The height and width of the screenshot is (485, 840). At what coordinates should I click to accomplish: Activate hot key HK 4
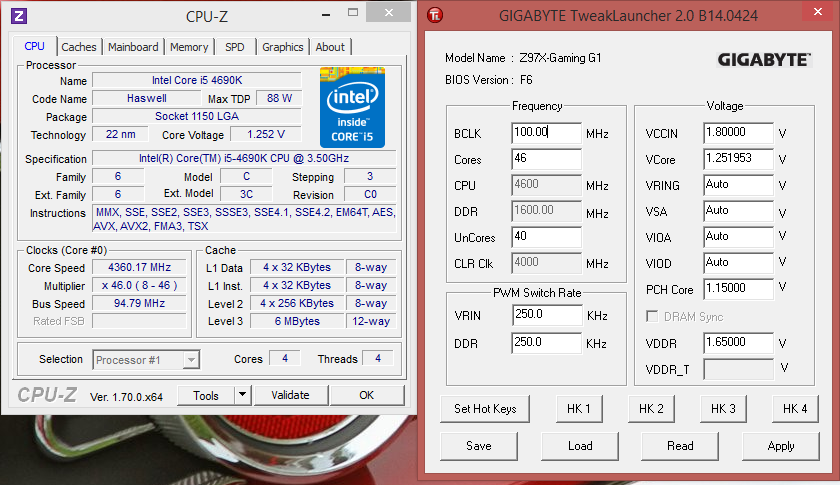(x=795, y=409)
